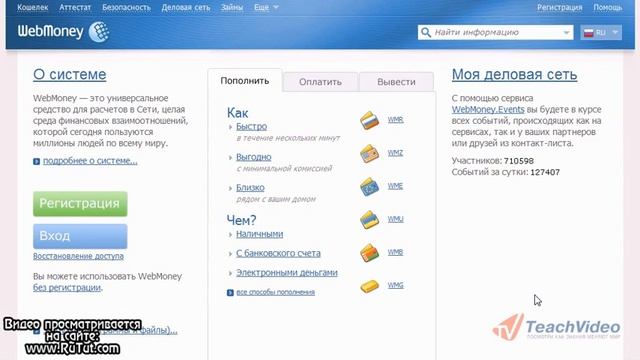
Task: Click the WMU wallet icon
Action: [x=369, y=220]
